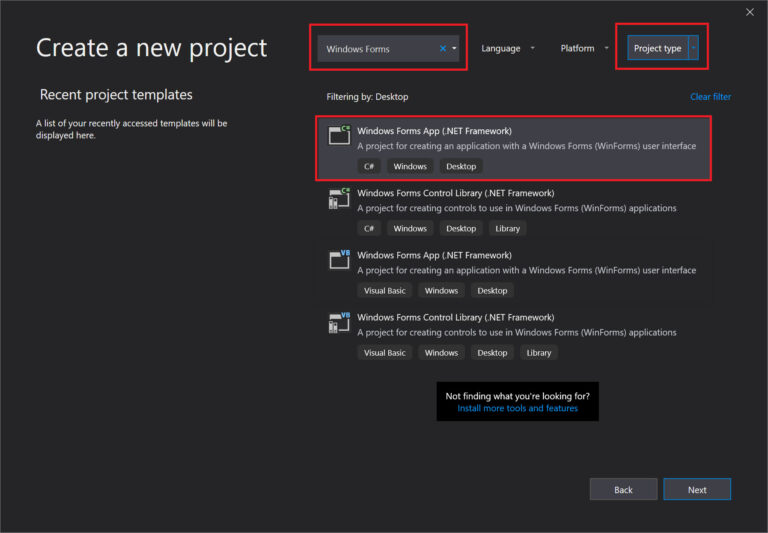Clear the search box with the X icon
Image resolution: width=768 pixels, height=533 pixels.
[443, 48]
